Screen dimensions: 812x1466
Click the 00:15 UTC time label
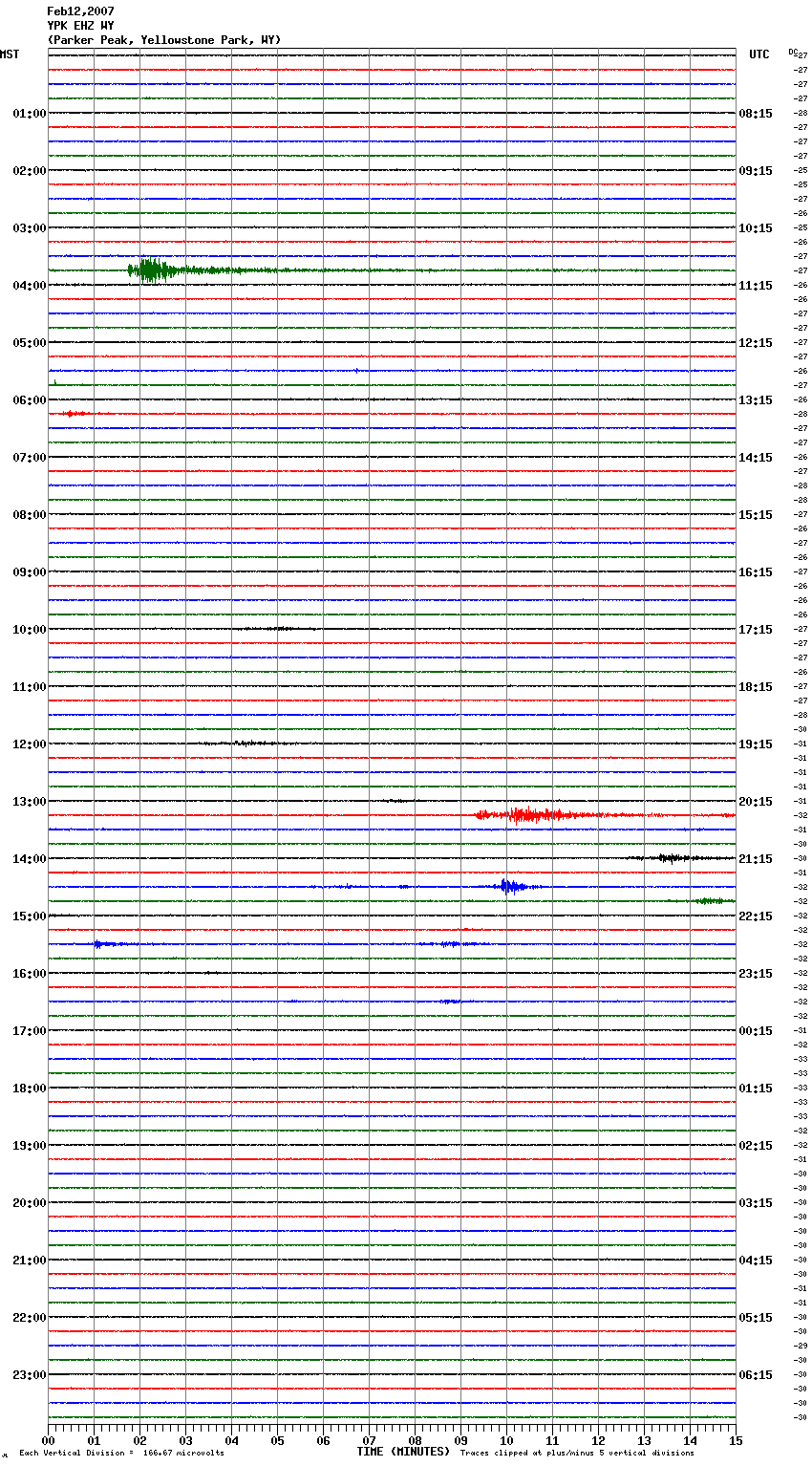coord(756,1031)
